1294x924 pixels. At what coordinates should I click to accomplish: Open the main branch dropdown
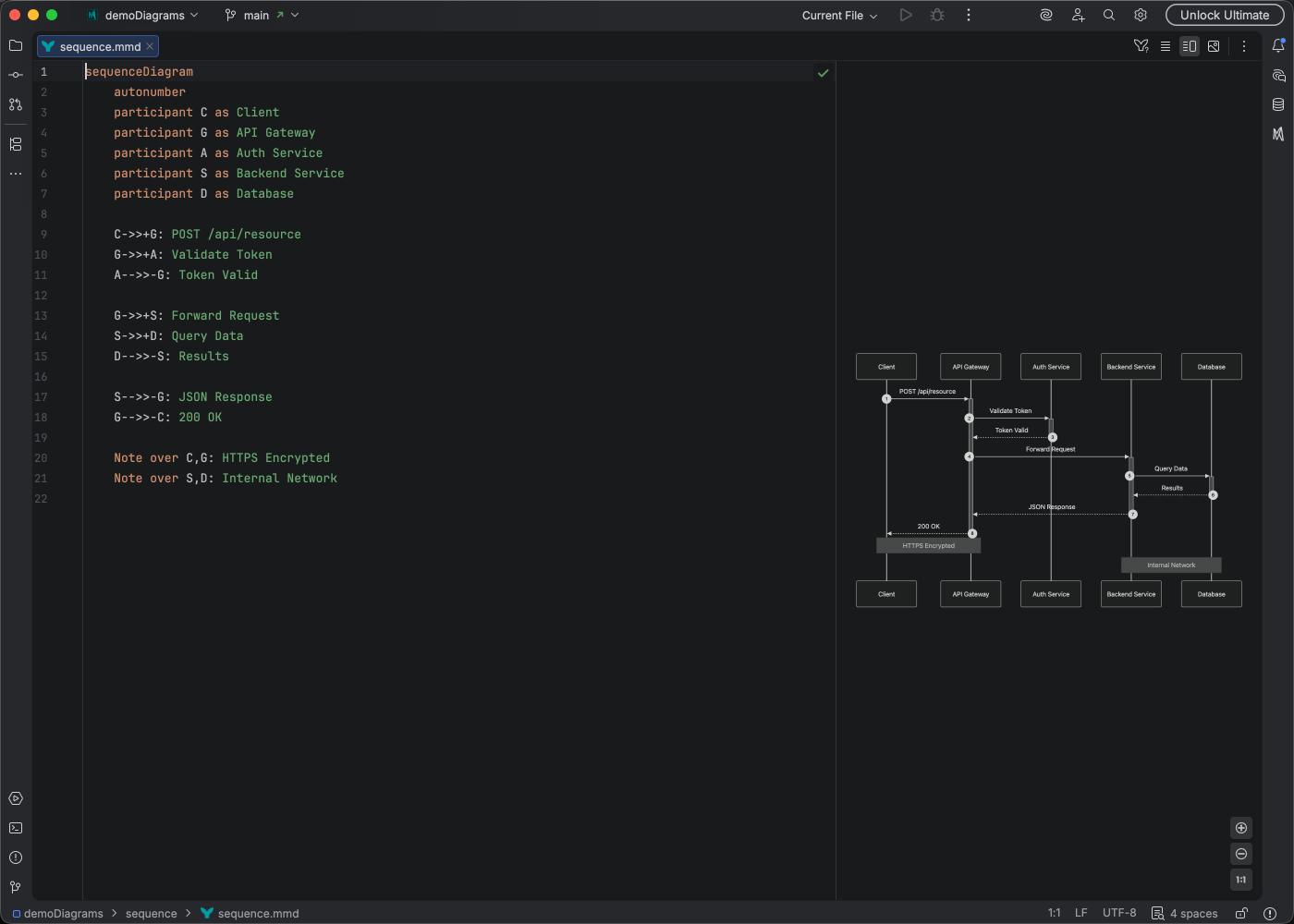tap(262, 15)
